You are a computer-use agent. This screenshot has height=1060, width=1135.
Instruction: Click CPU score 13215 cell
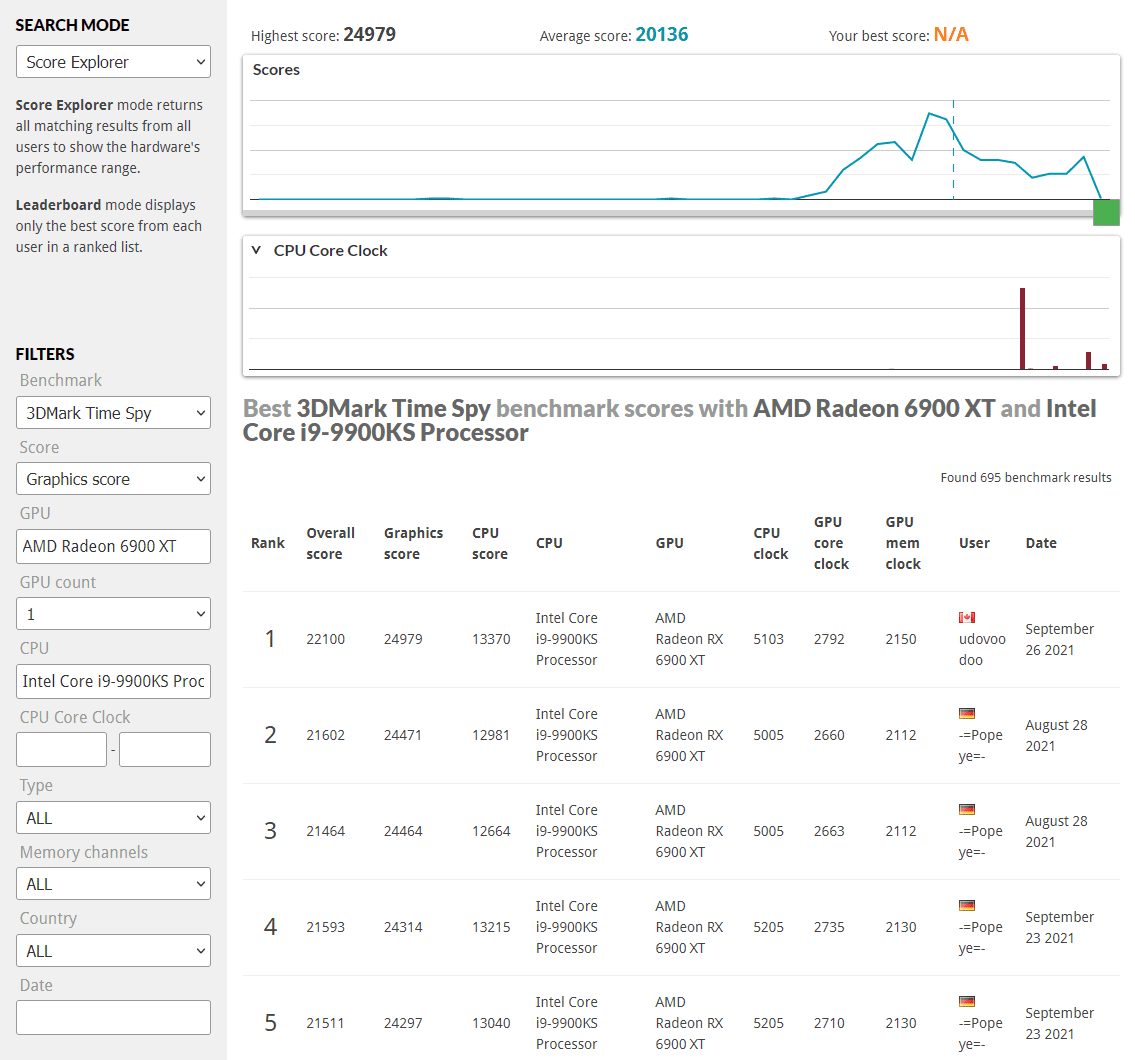[491, 927]
